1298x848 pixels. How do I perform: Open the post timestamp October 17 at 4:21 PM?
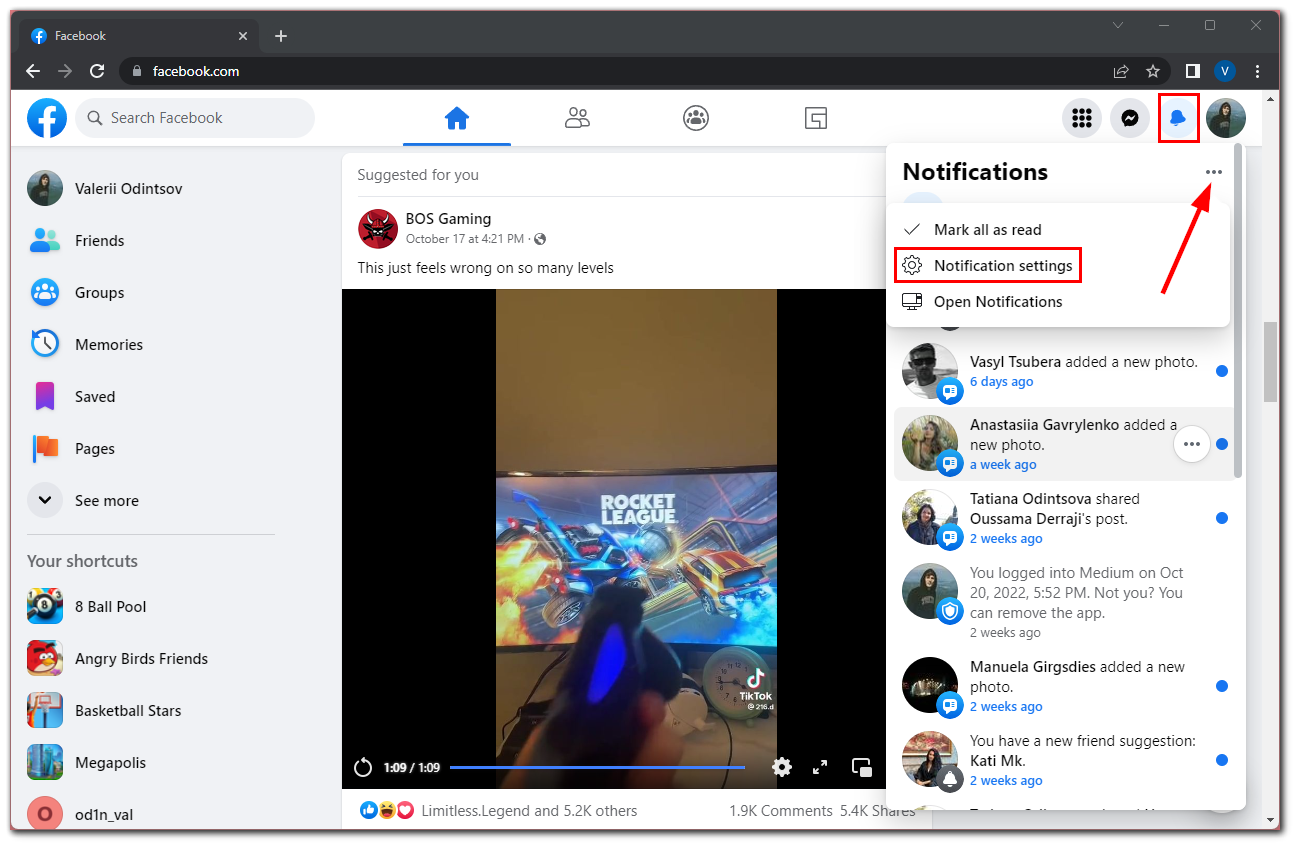click(465, 239)
